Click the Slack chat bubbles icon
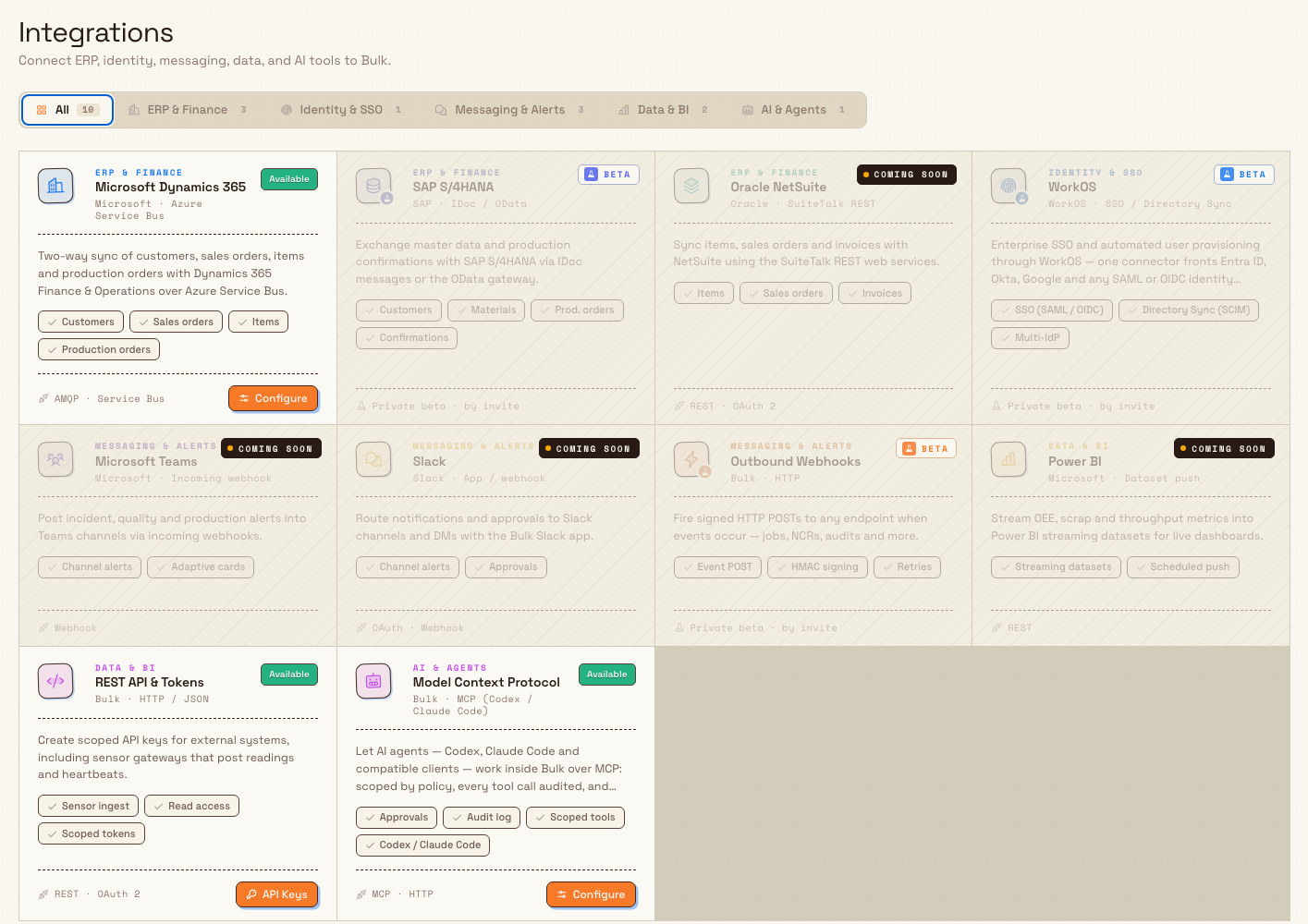Image resolution: width=1308 pixels, height=924 pixels. 373,459
